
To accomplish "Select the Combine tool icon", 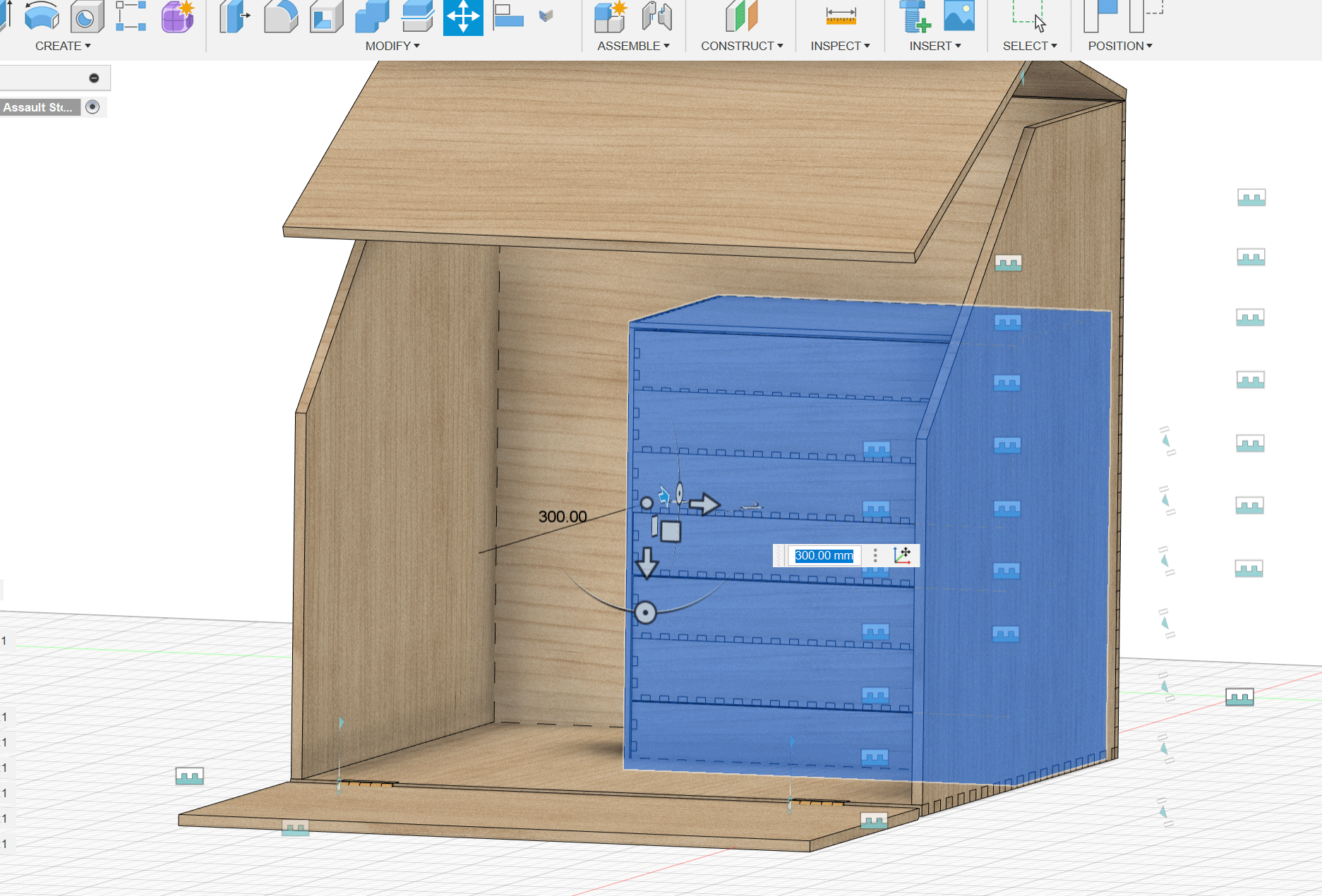I will (371, 16).
